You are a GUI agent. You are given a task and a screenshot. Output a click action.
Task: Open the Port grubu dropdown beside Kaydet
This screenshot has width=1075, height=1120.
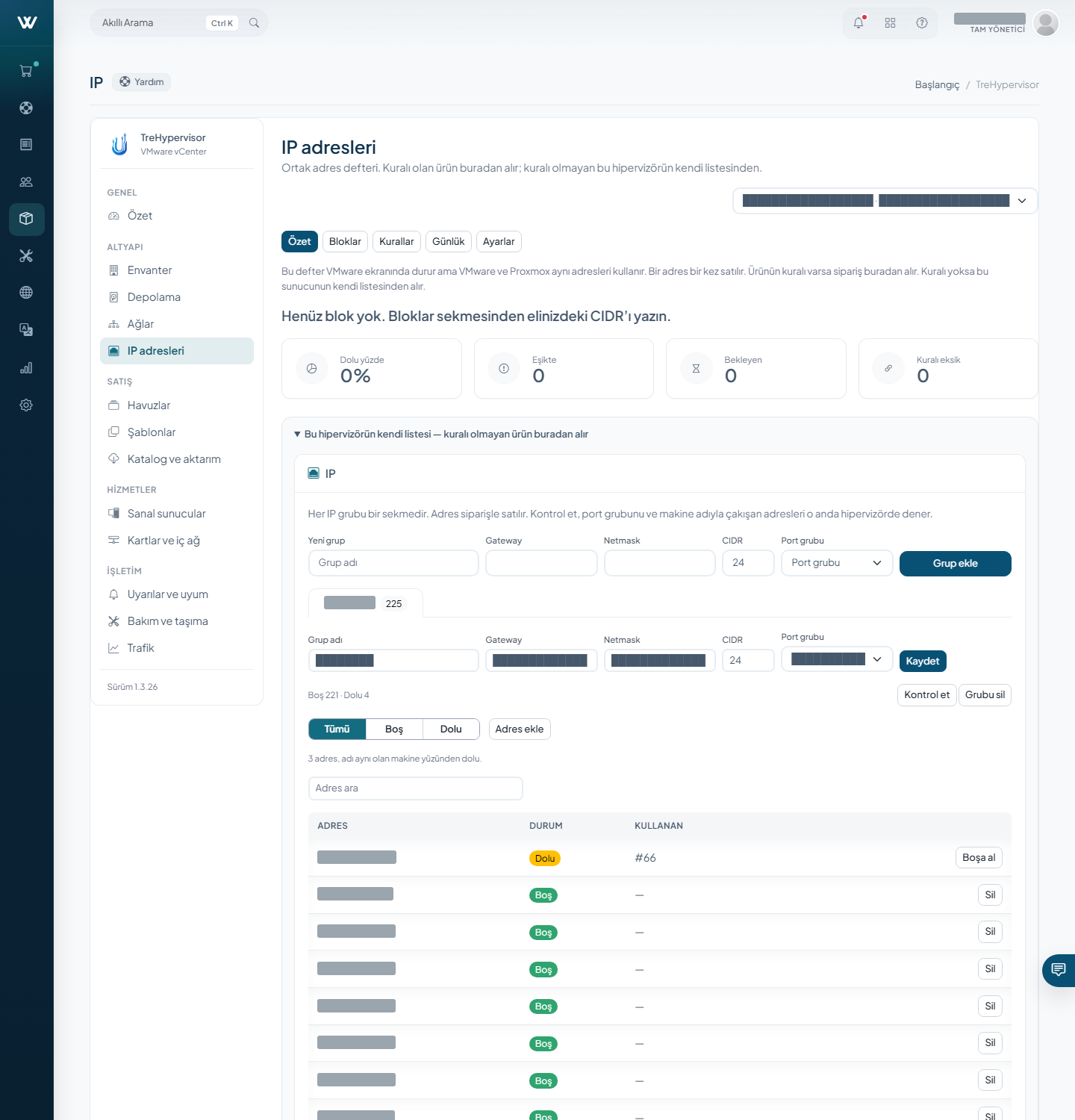coord(837,659)
